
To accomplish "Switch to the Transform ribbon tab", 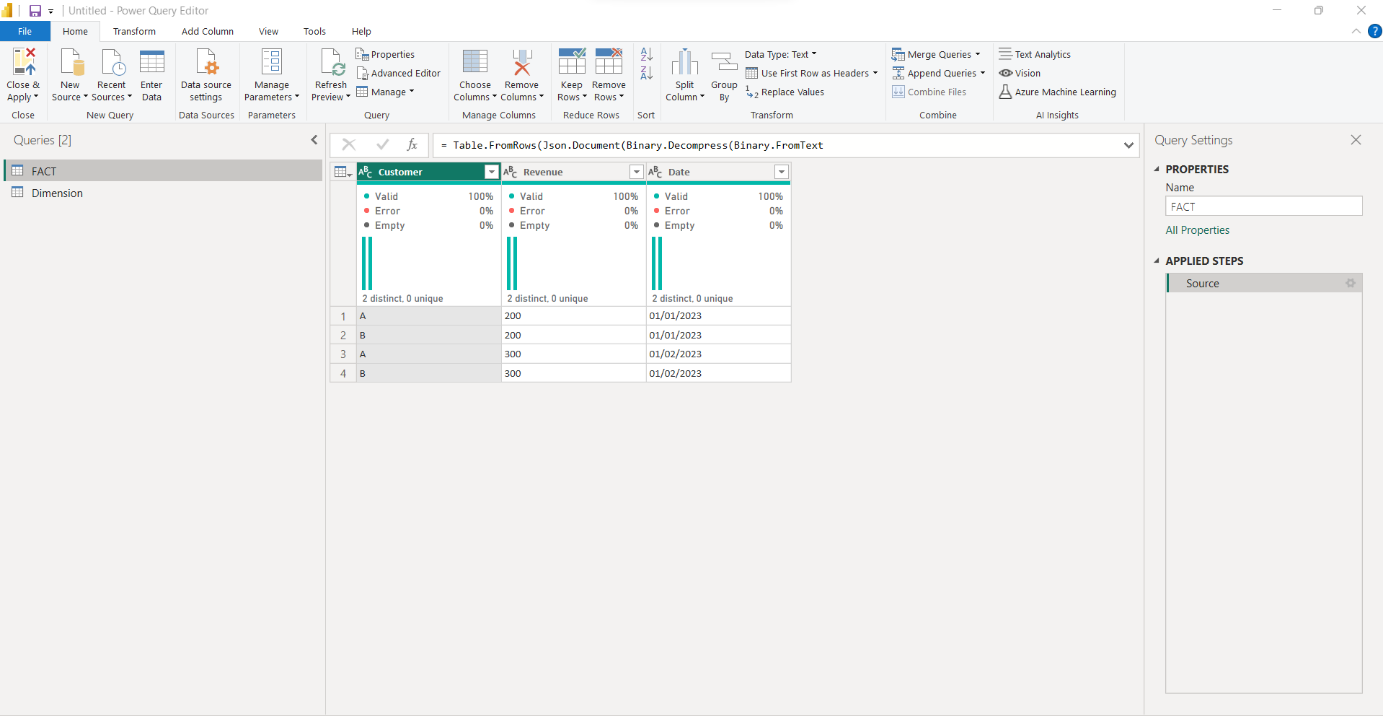I will tap(134, 31).
